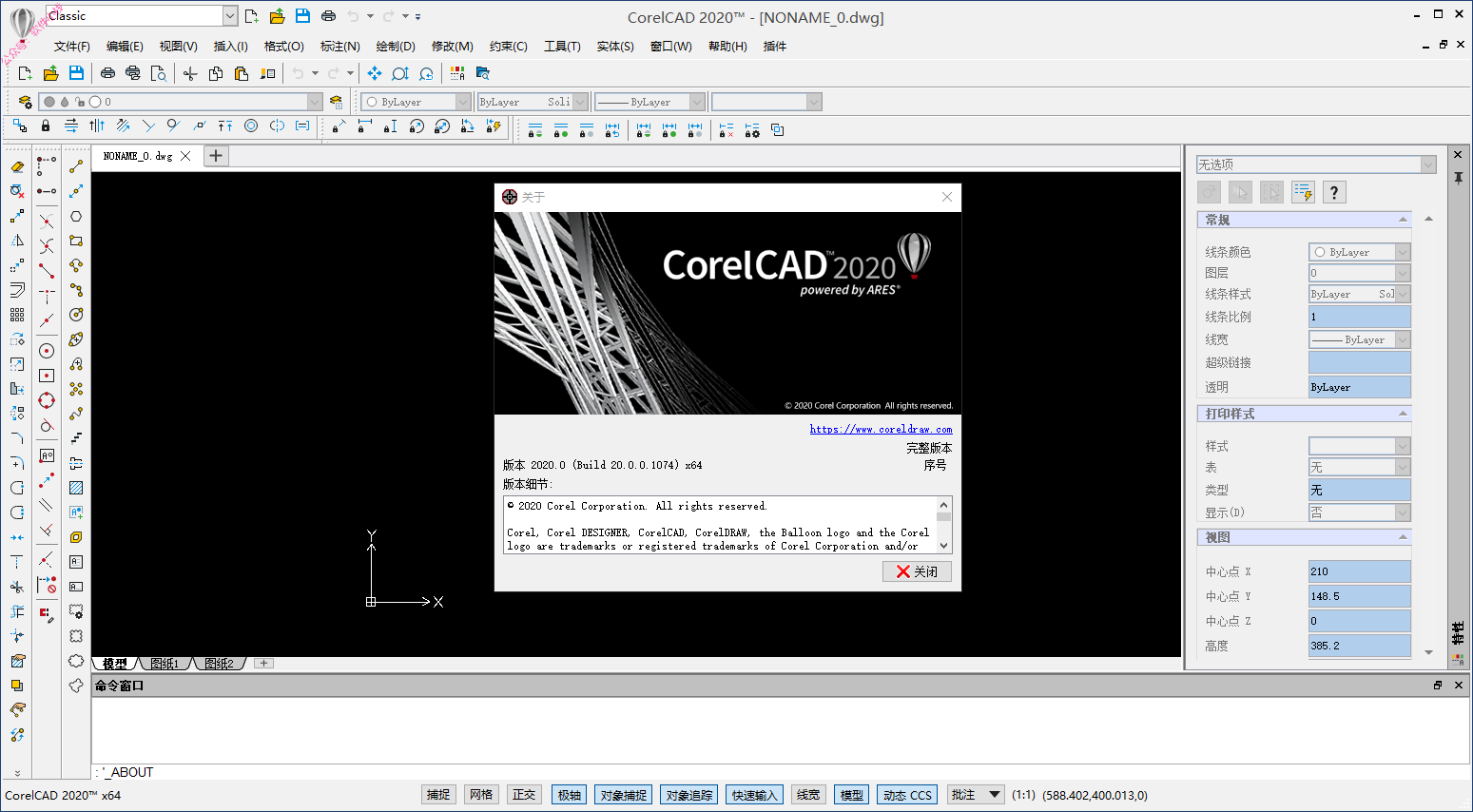This screenshot has width=1473, height=812.
Task: Toggle 正交 ortho mode
Action: pos(524,795)
